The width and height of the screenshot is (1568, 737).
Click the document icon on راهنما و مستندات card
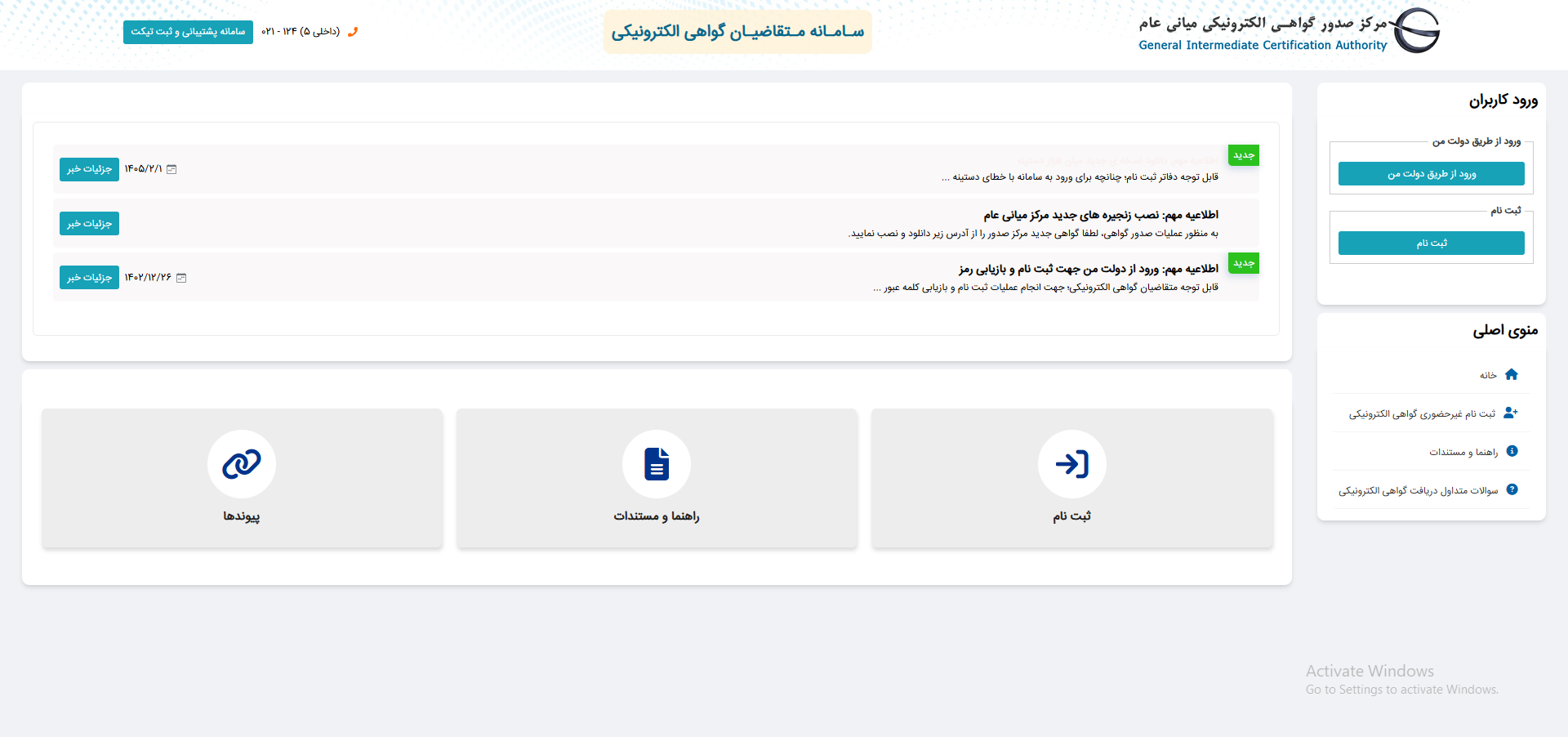tap(657, 464)
